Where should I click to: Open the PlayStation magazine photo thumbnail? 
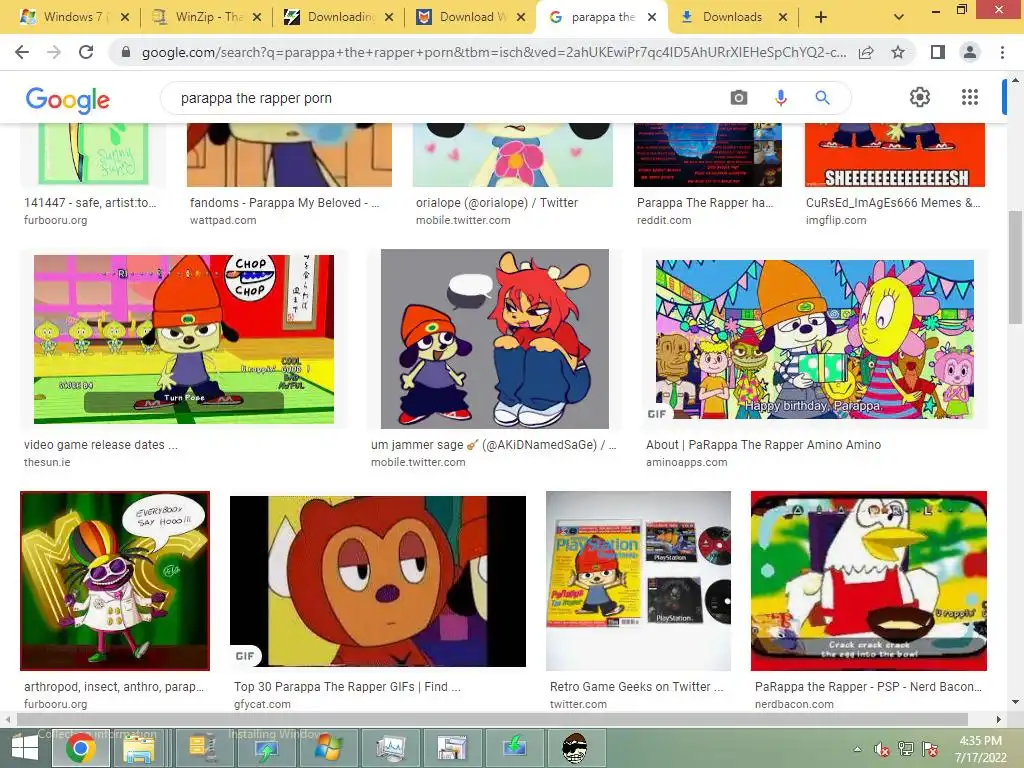638,581
